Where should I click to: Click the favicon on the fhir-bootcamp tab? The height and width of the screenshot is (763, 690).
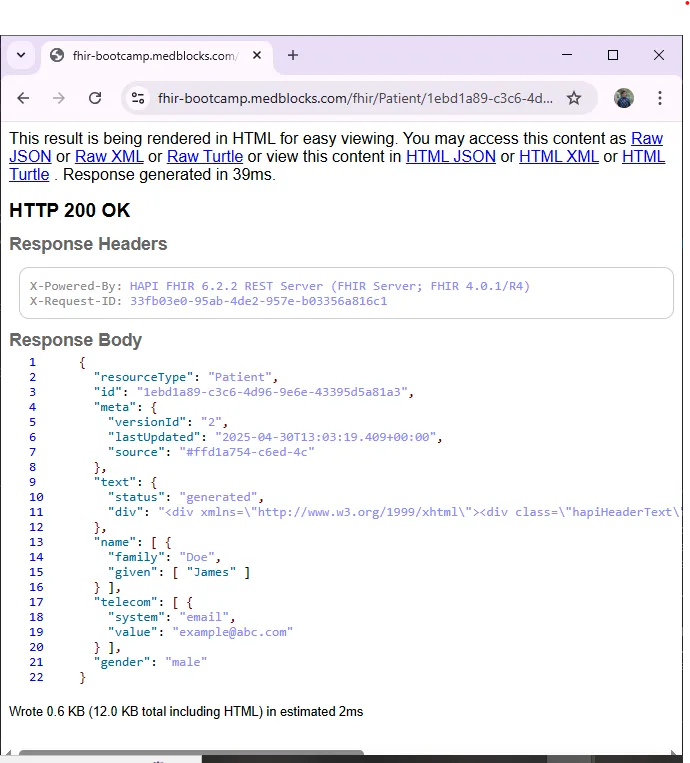coord(57,56)
